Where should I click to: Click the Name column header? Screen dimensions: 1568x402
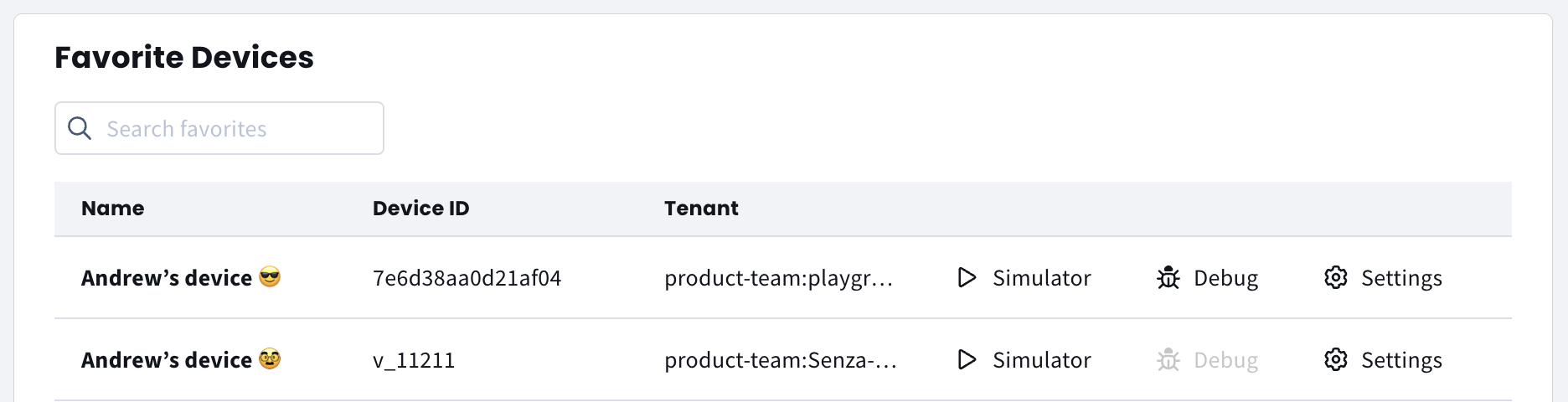112,209
